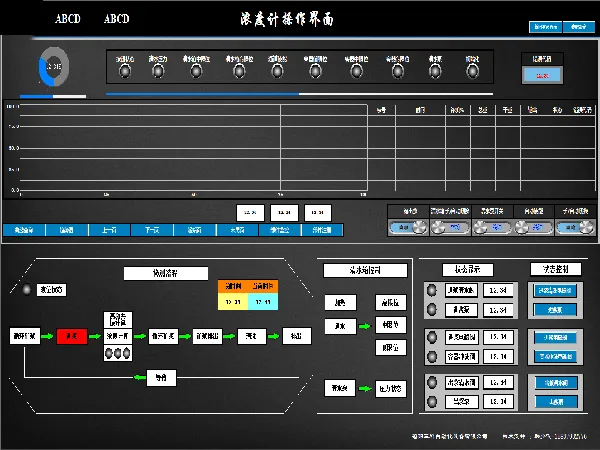Viewport: 600px width, 450px height.
Task: Click the last indicator lamp in the top row
Action: click(472, 71)
